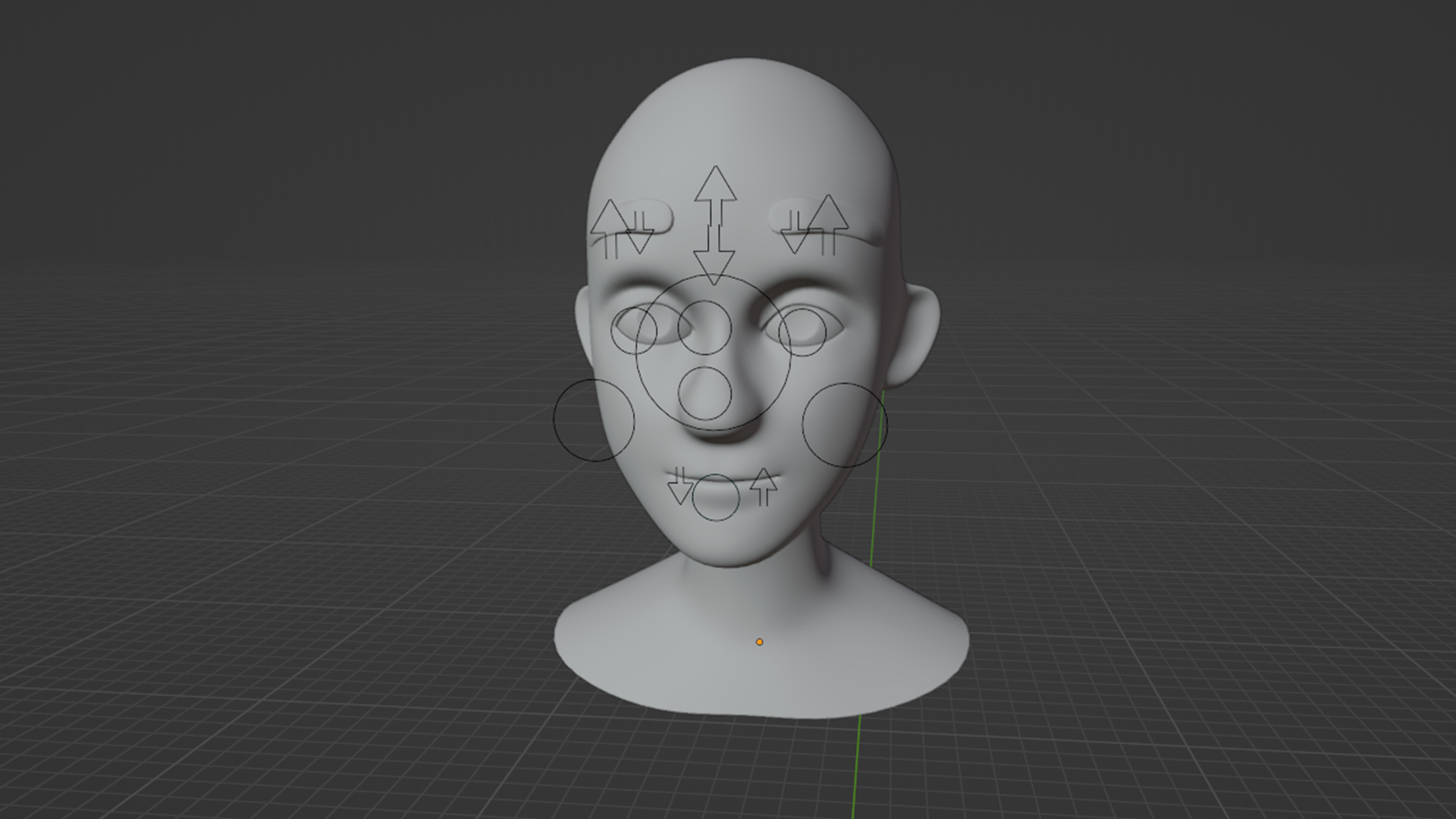The image size is (1456, 819).
Task: Select the small circle control on the nose bridge
Action: [x=704, y=328]
